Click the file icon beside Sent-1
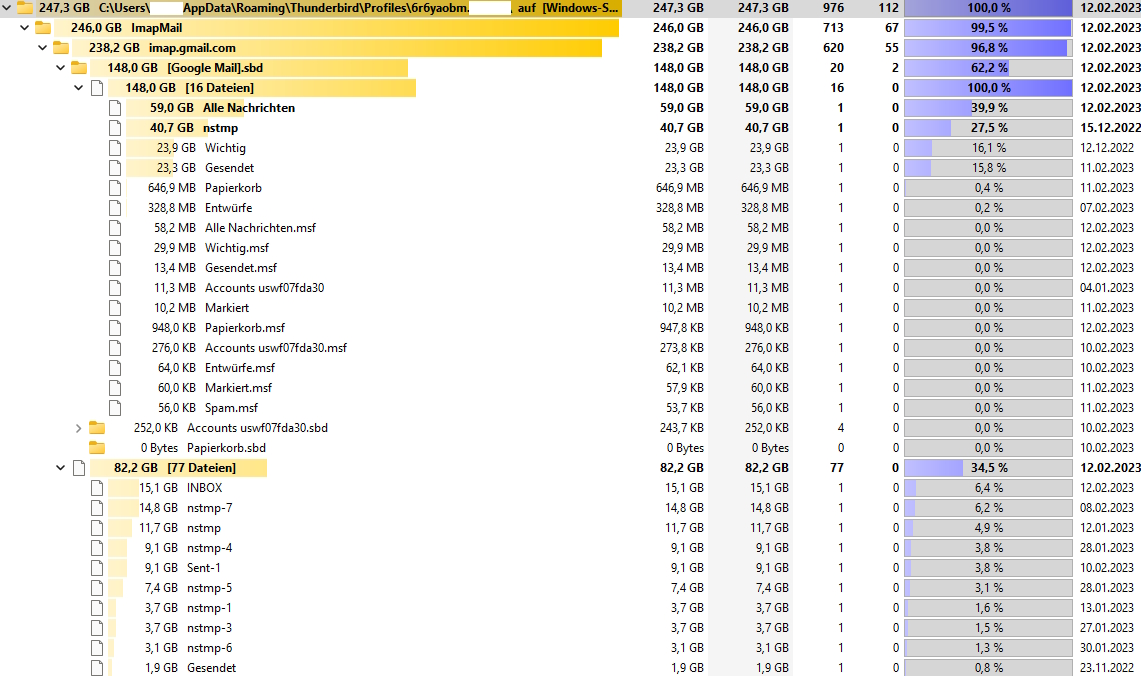Image resolution: width=1141 pixels, height=676 pixels. pos(97,568)
